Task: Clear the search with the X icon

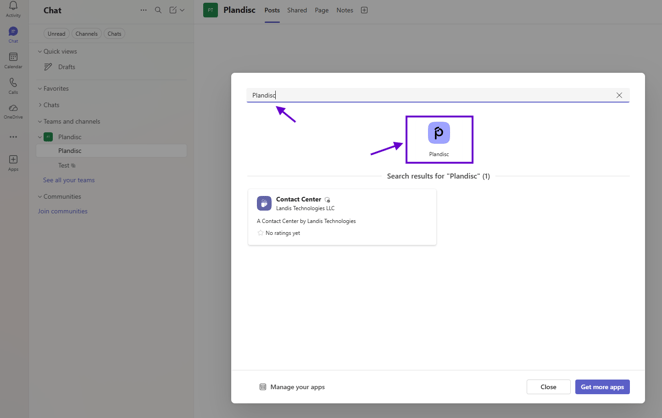Action: point(619,95)
